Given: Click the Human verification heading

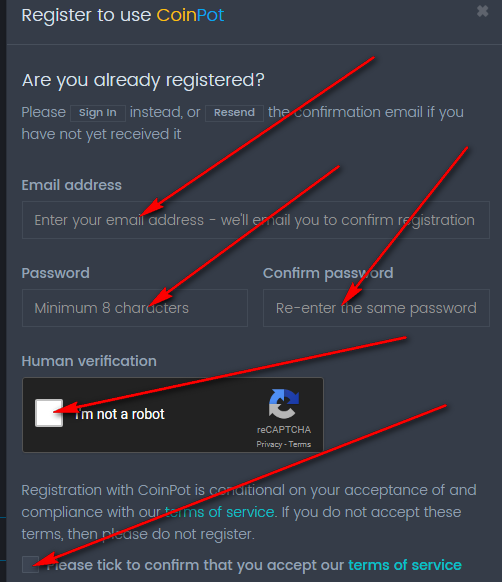Looking at the screenshot, I should pos(89,361).
